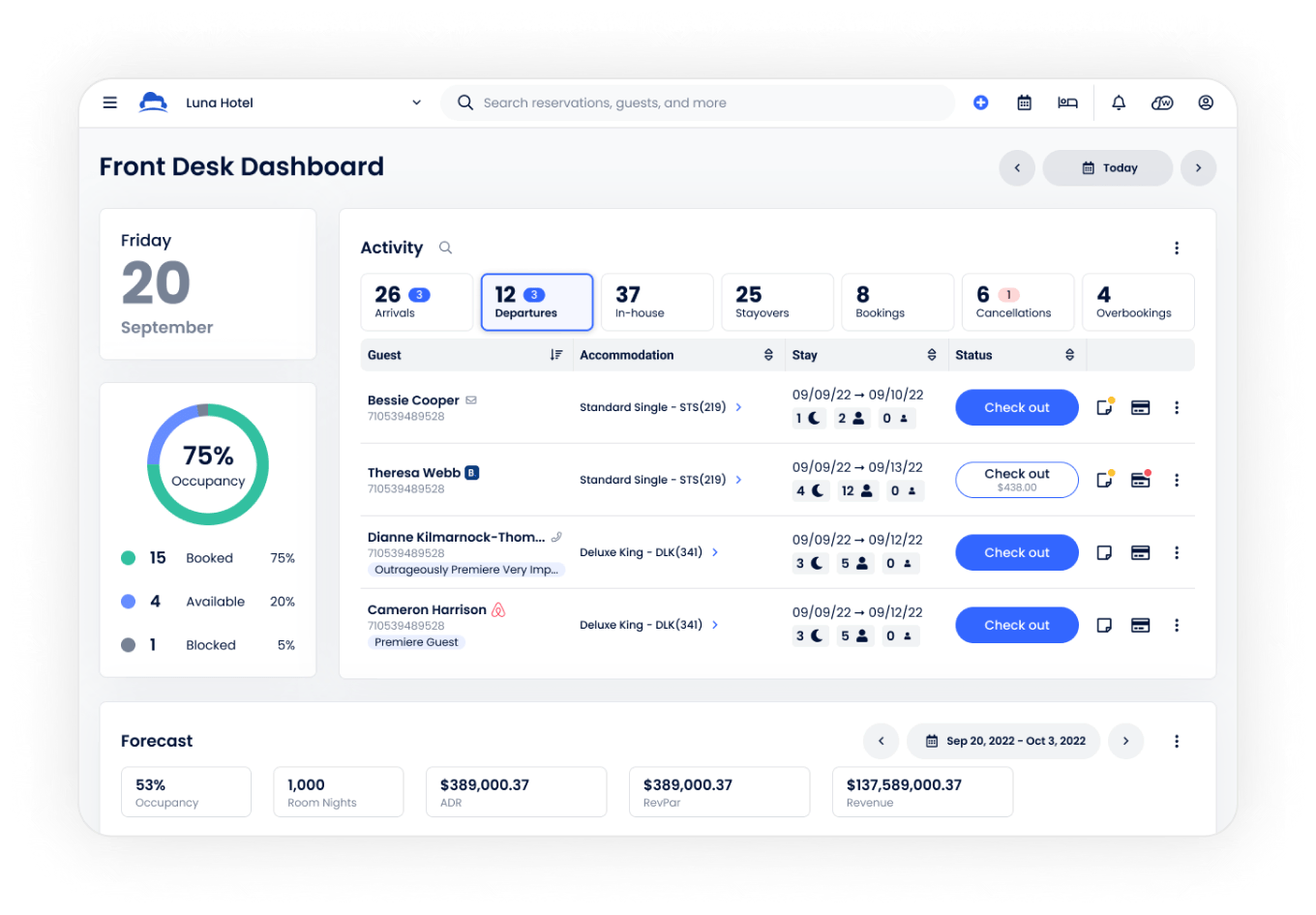Click inside the search reservations field
The image size is (1316, 915).
[x=677, y=103]
